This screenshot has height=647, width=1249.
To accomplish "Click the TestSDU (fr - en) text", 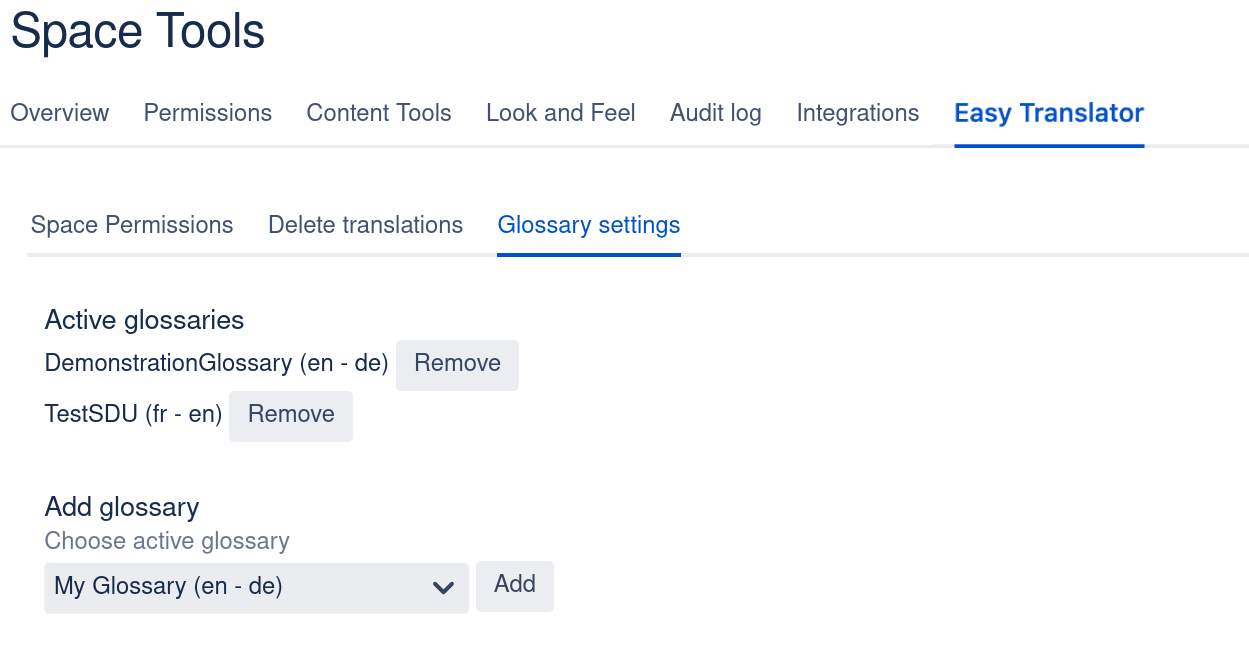I will (133, 414).
